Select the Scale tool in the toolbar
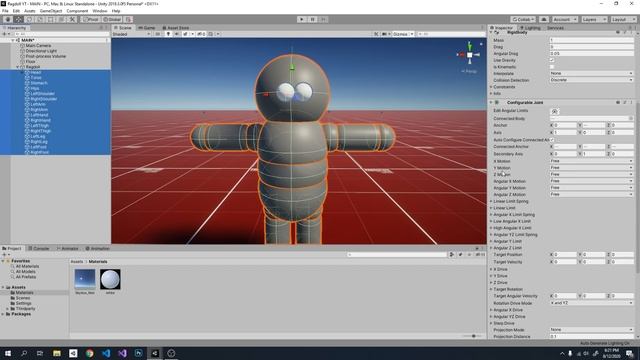The width and height of the screenshot is (640, 360). tap(40, 19)
